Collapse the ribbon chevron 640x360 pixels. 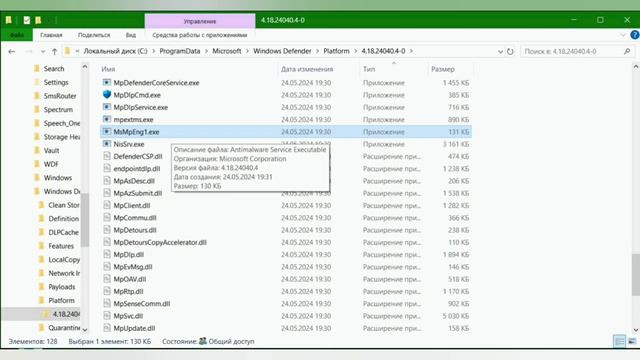(623, 35)
